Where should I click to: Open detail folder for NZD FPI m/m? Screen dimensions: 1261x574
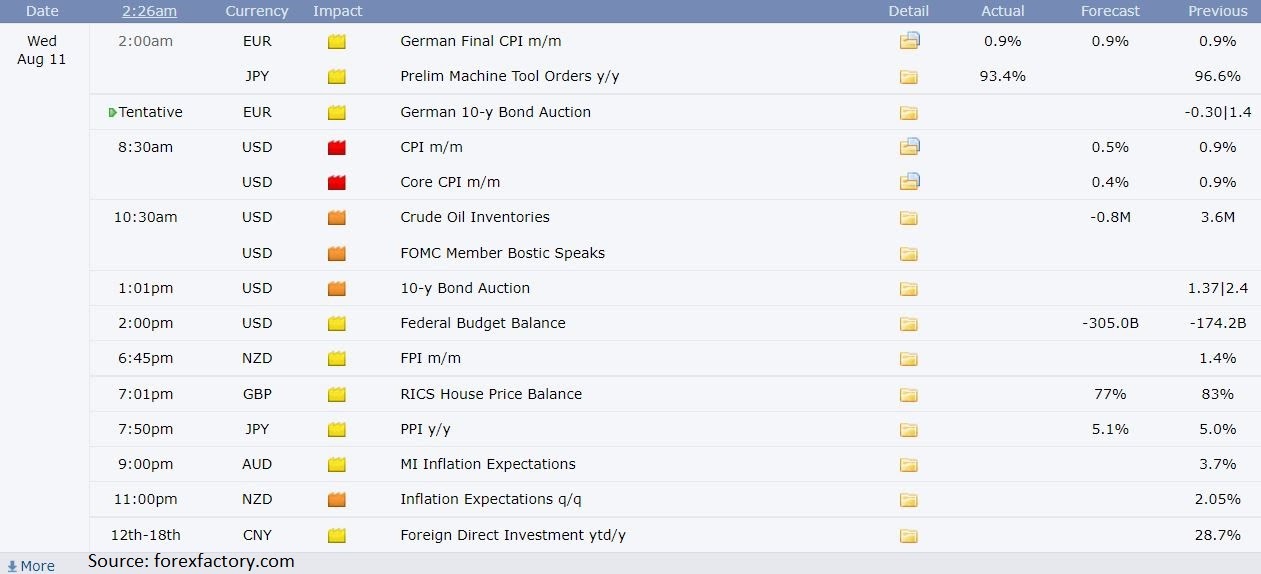coord(908,359)
